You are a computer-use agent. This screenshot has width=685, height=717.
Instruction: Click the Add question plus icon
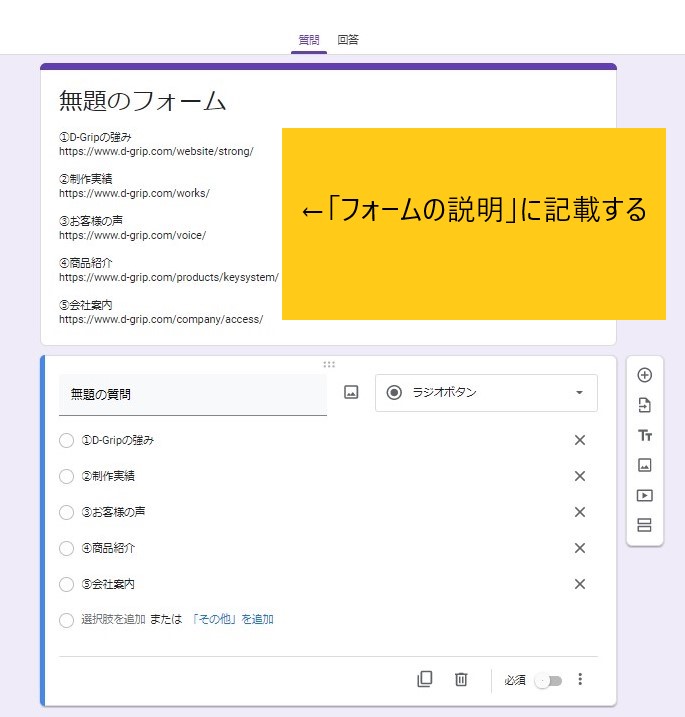click(x=644, y=375)
